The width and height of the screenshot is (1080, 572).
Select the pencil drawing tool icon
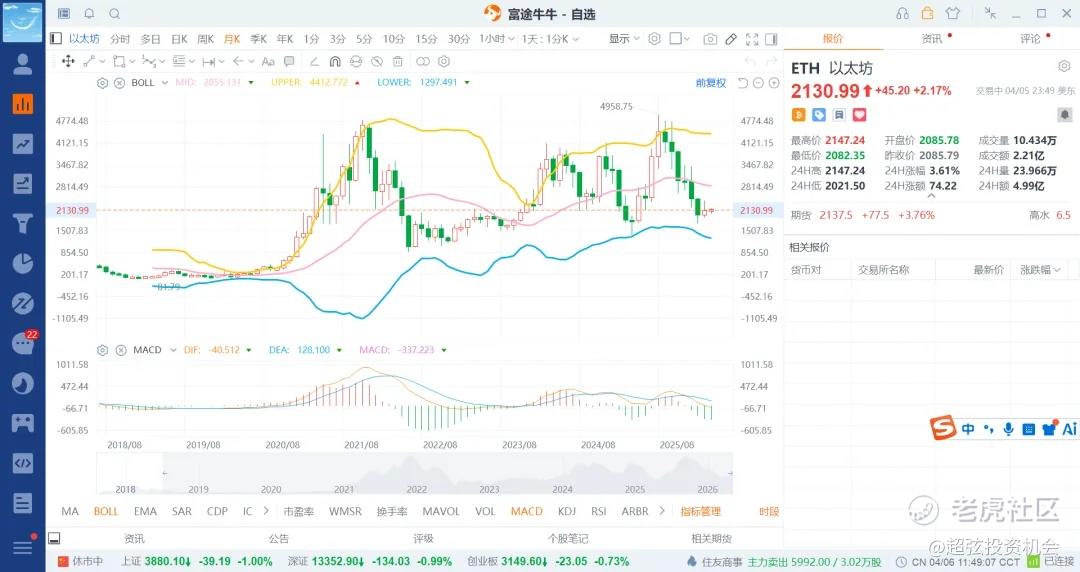[731, 39]
